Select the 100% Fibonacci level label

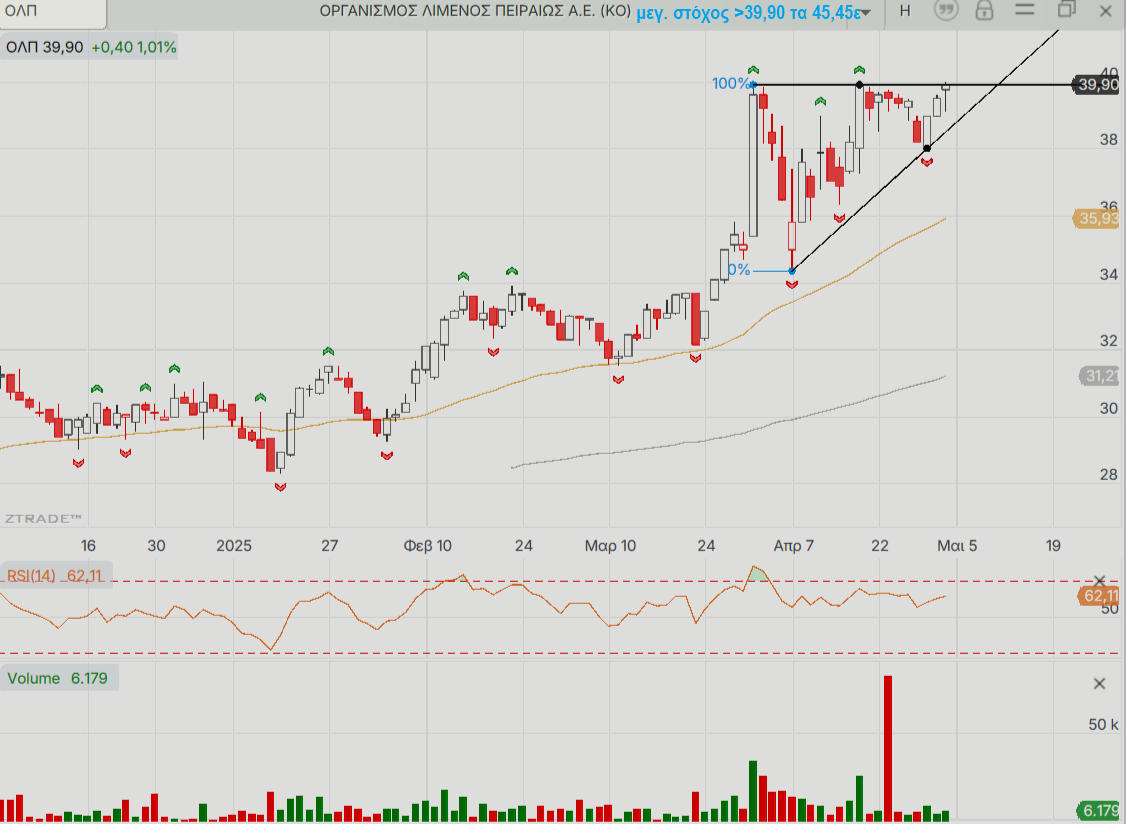pyautogui.click(x=730, y=83)
